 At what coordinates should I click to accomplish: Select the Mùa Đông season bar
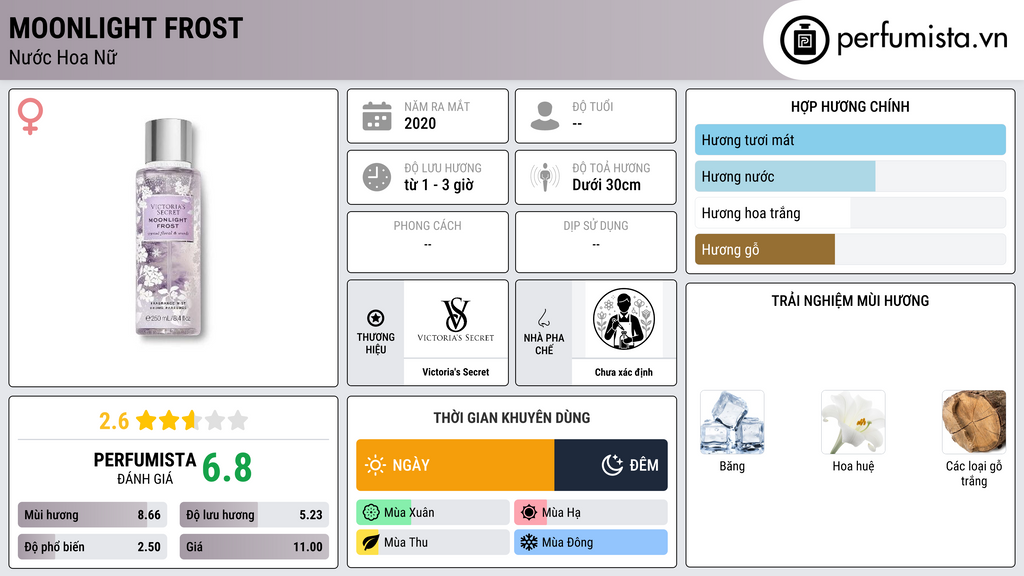click(x=591, y=542)
